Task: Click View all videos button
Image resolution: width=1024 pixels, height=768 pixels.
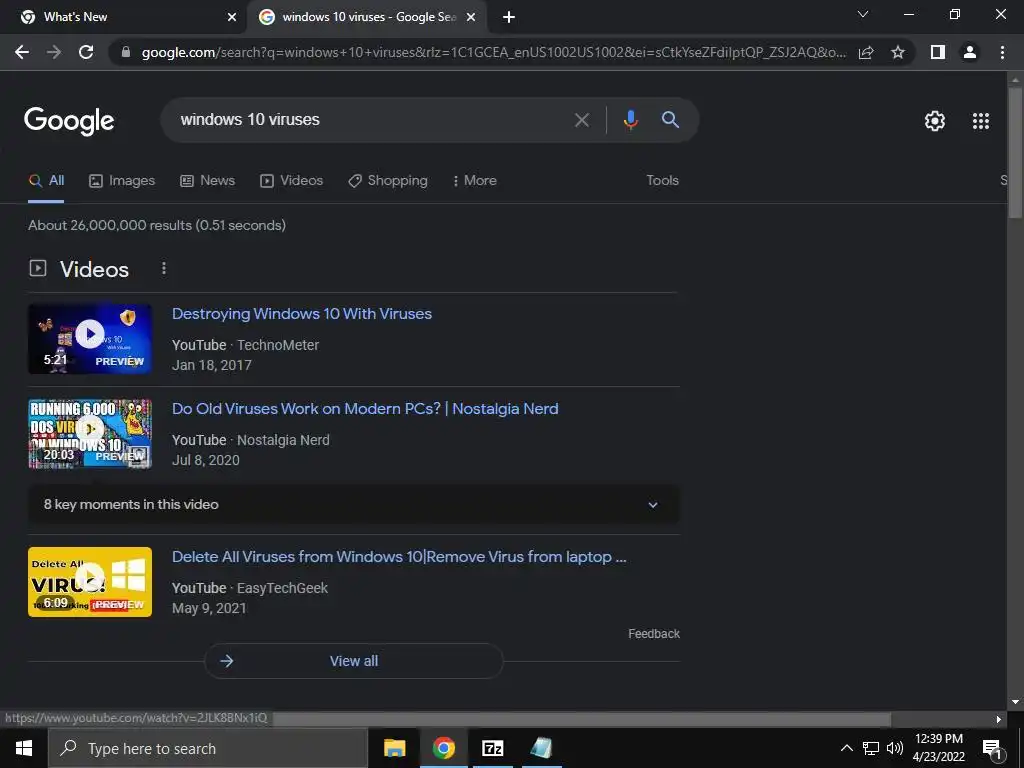Action: pos(353,661)
